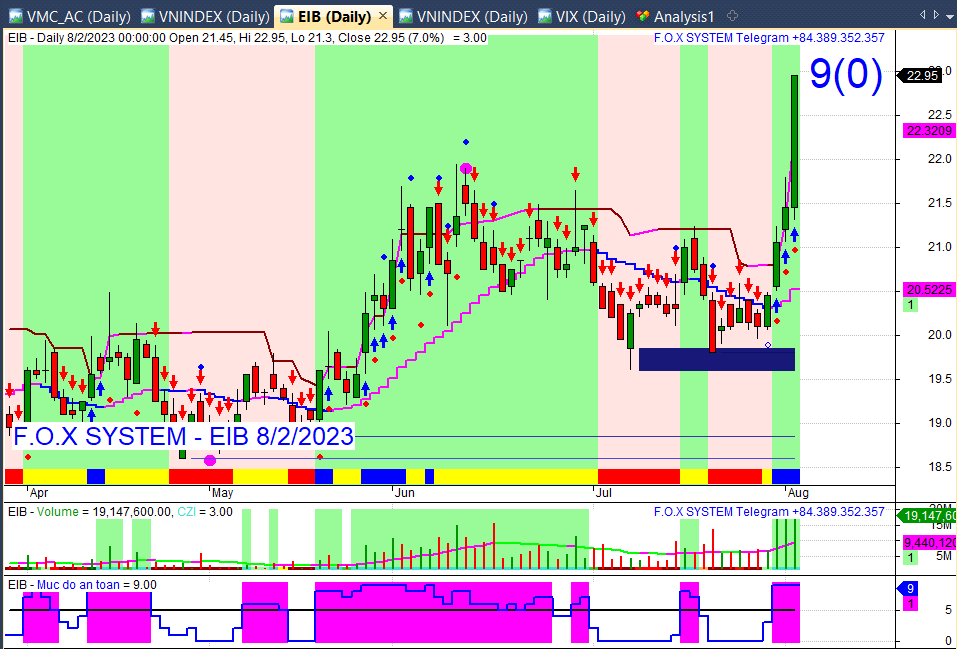This screenshot has width=957, height=649.
Task: Click the magenta 9,440,120 volume average label
Action: click(929, 542)
